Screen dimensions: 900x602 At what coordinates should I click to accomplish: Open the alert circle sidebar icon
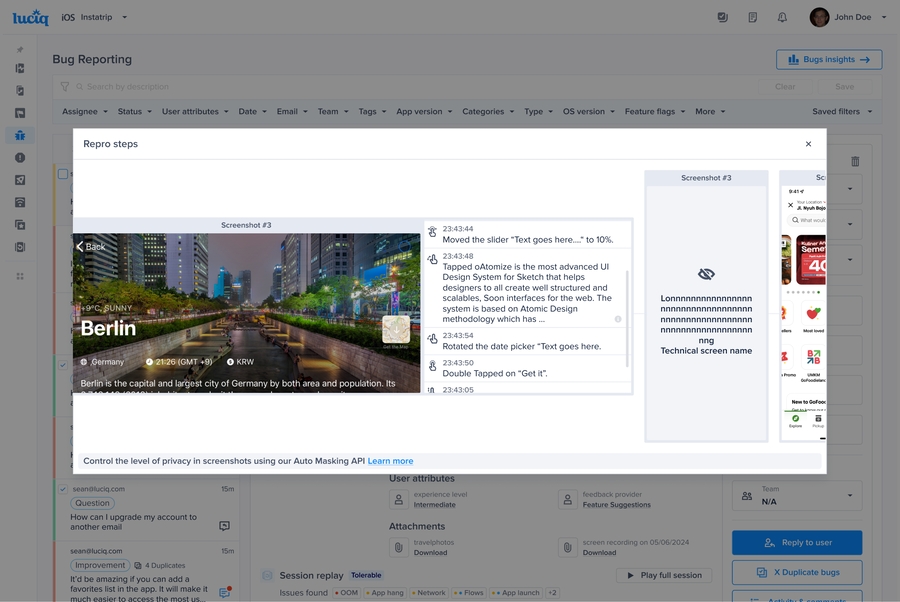point(20,158)
